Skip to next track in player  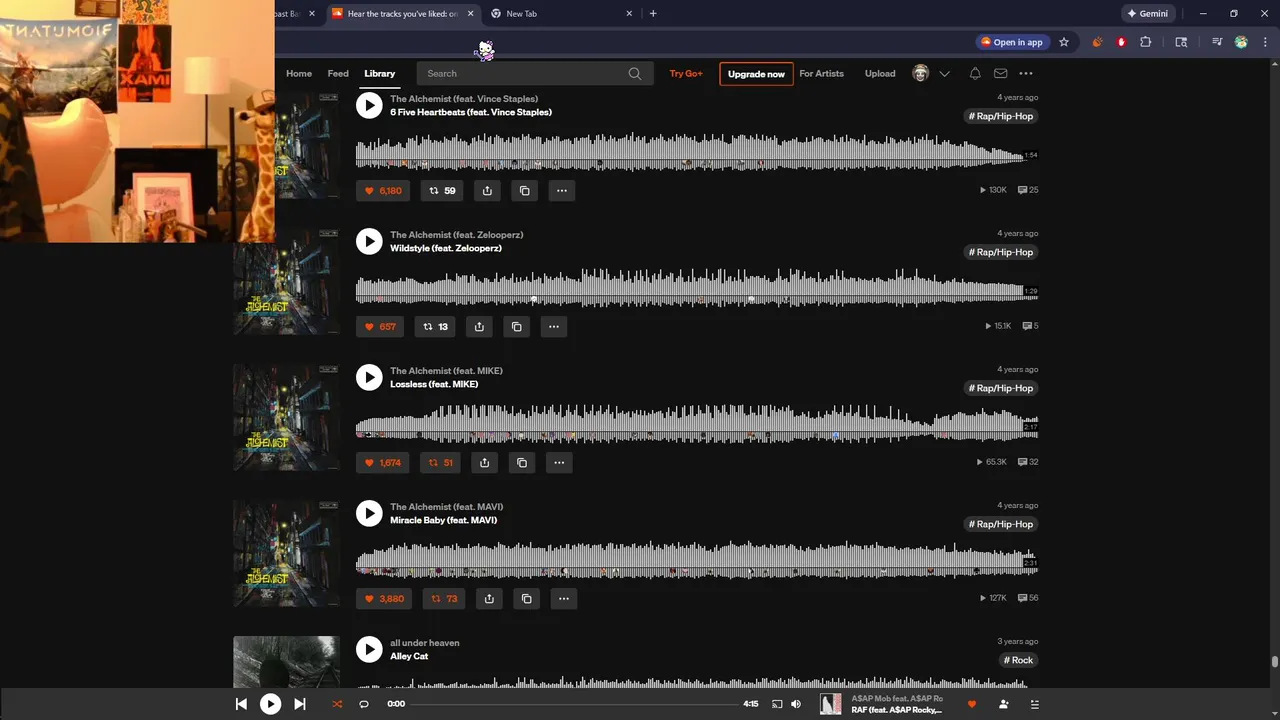[299, 704]
